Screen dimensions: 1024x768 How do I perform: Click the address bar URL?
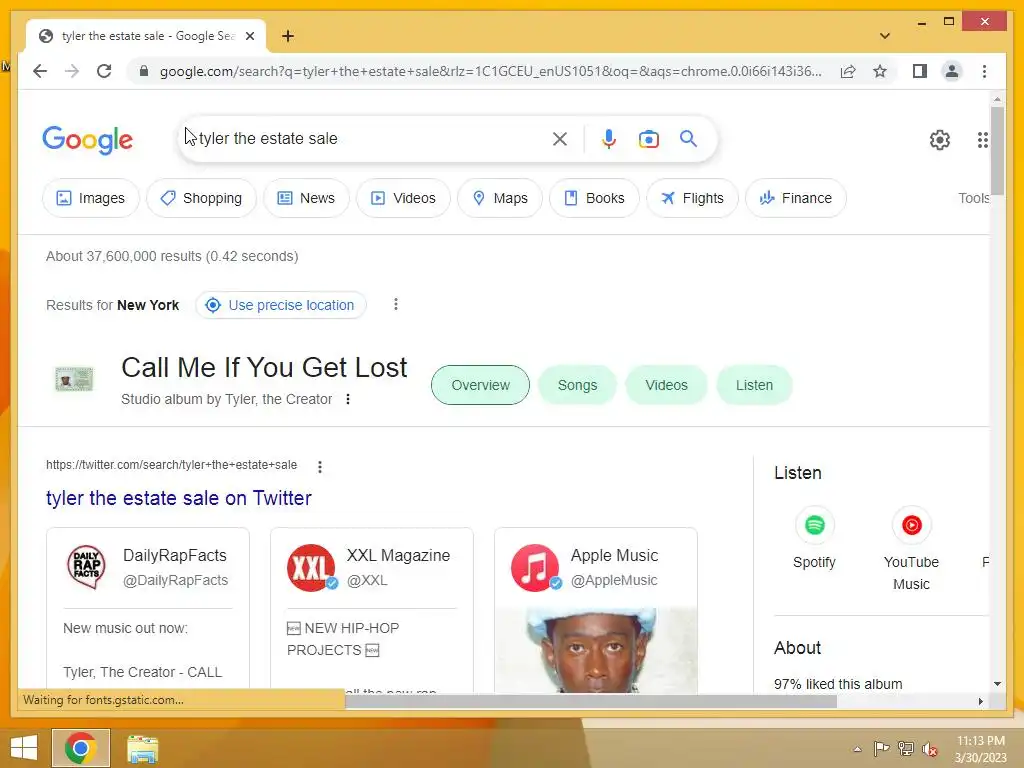pos(490,71)
